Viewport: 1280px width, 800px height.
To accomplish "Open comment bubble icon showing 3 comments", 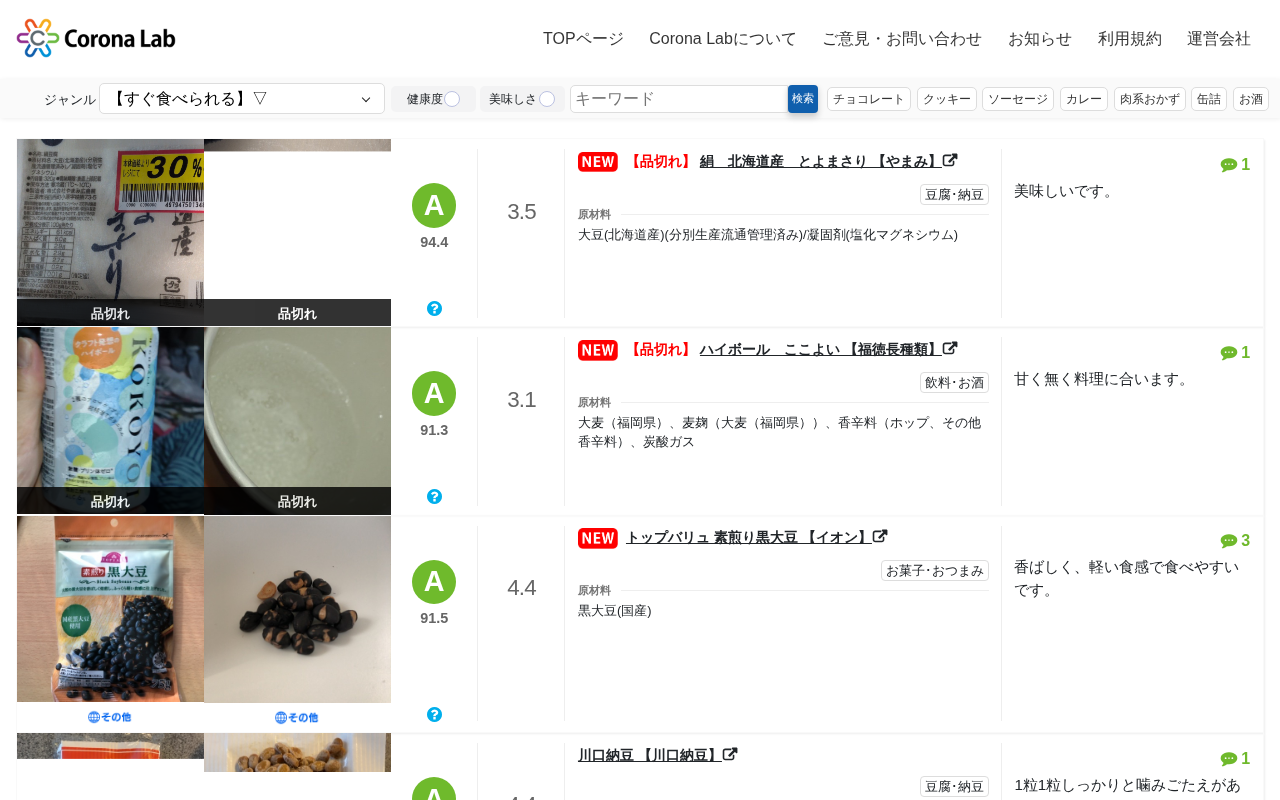I will (x=1229, y=541).
